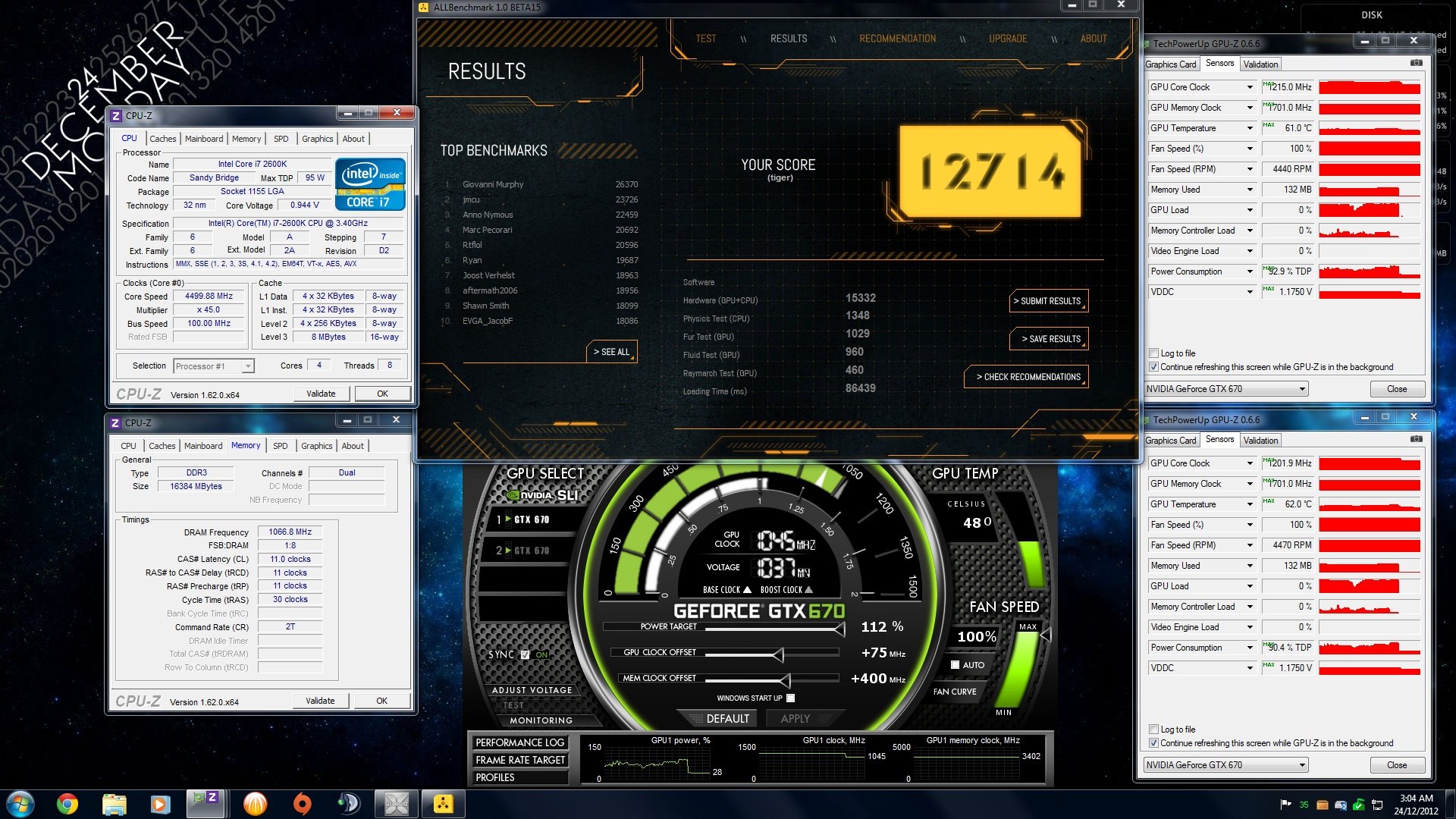Screen dimensions: 1456x819
Task: Toggle the SYNC checkbox in Precision
Action: click(x=525, y=654)
